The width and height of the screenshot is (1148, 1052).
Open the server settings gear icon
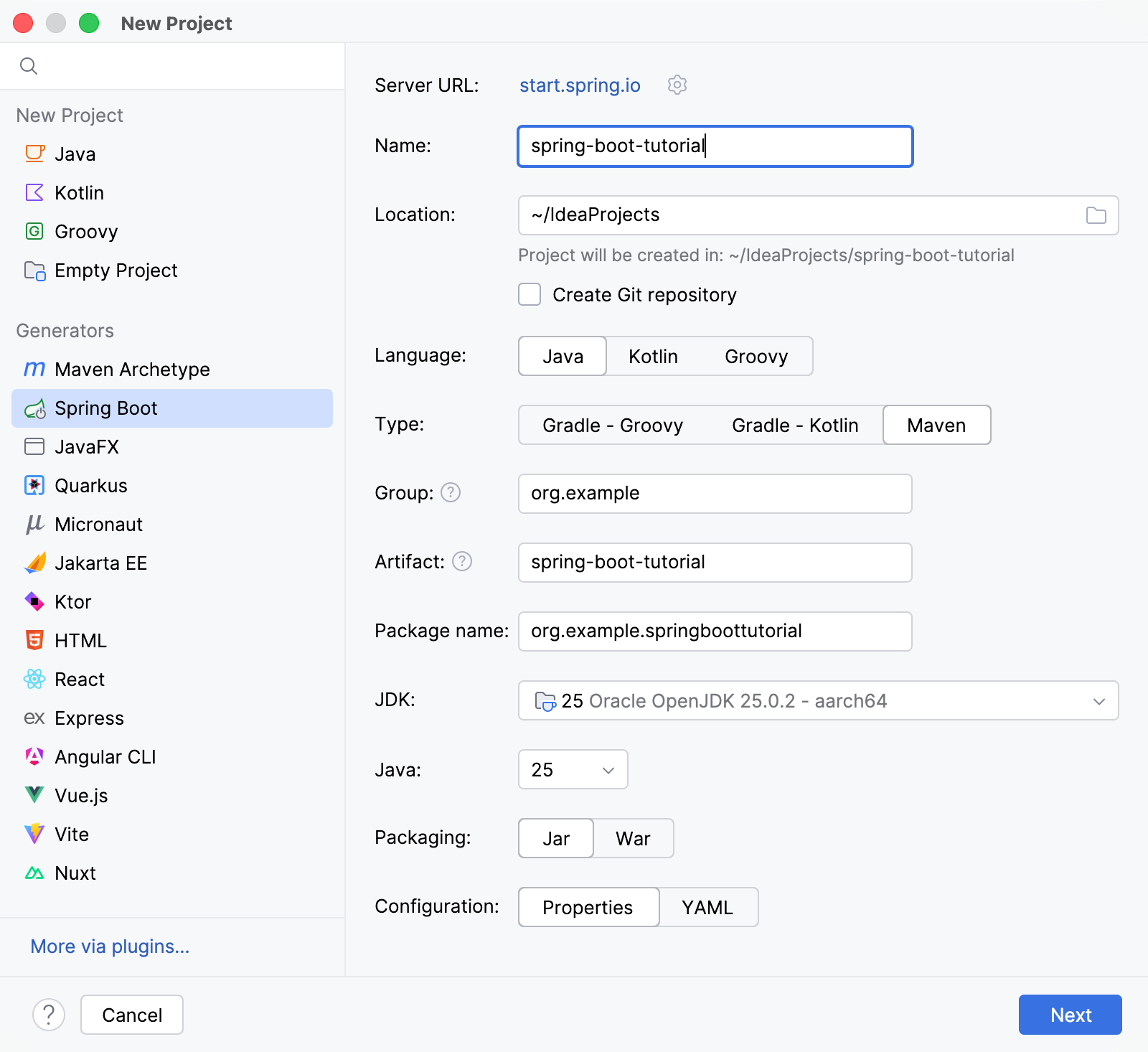point(677,85)
